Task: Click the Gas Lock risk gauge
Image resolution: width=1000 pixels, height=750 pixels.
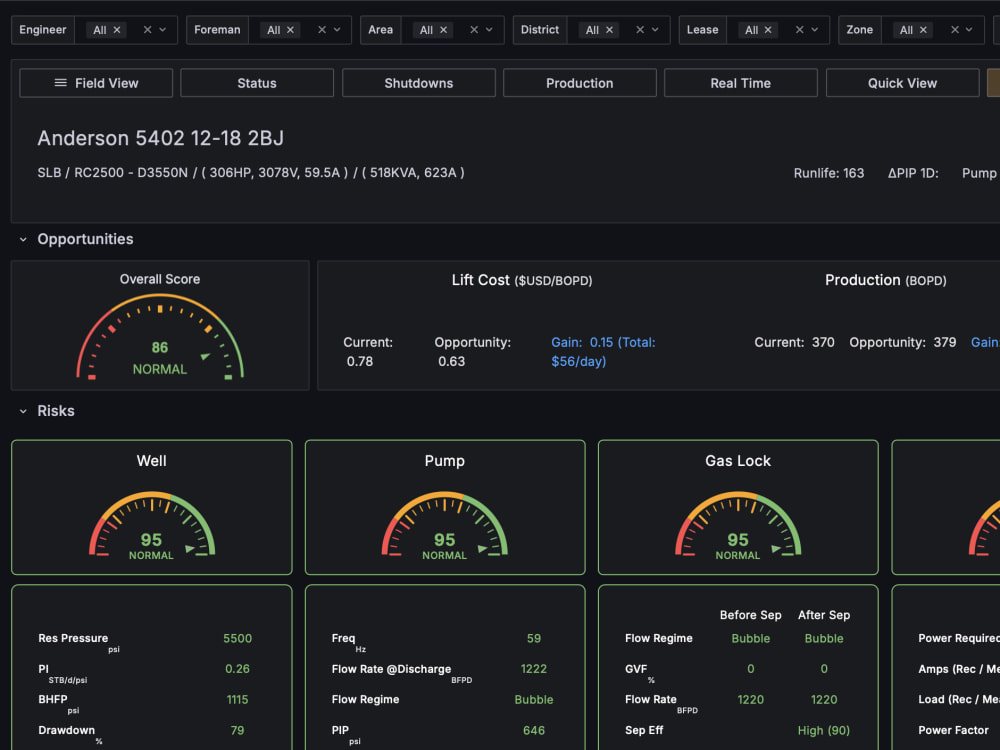Action: [738, 524]
